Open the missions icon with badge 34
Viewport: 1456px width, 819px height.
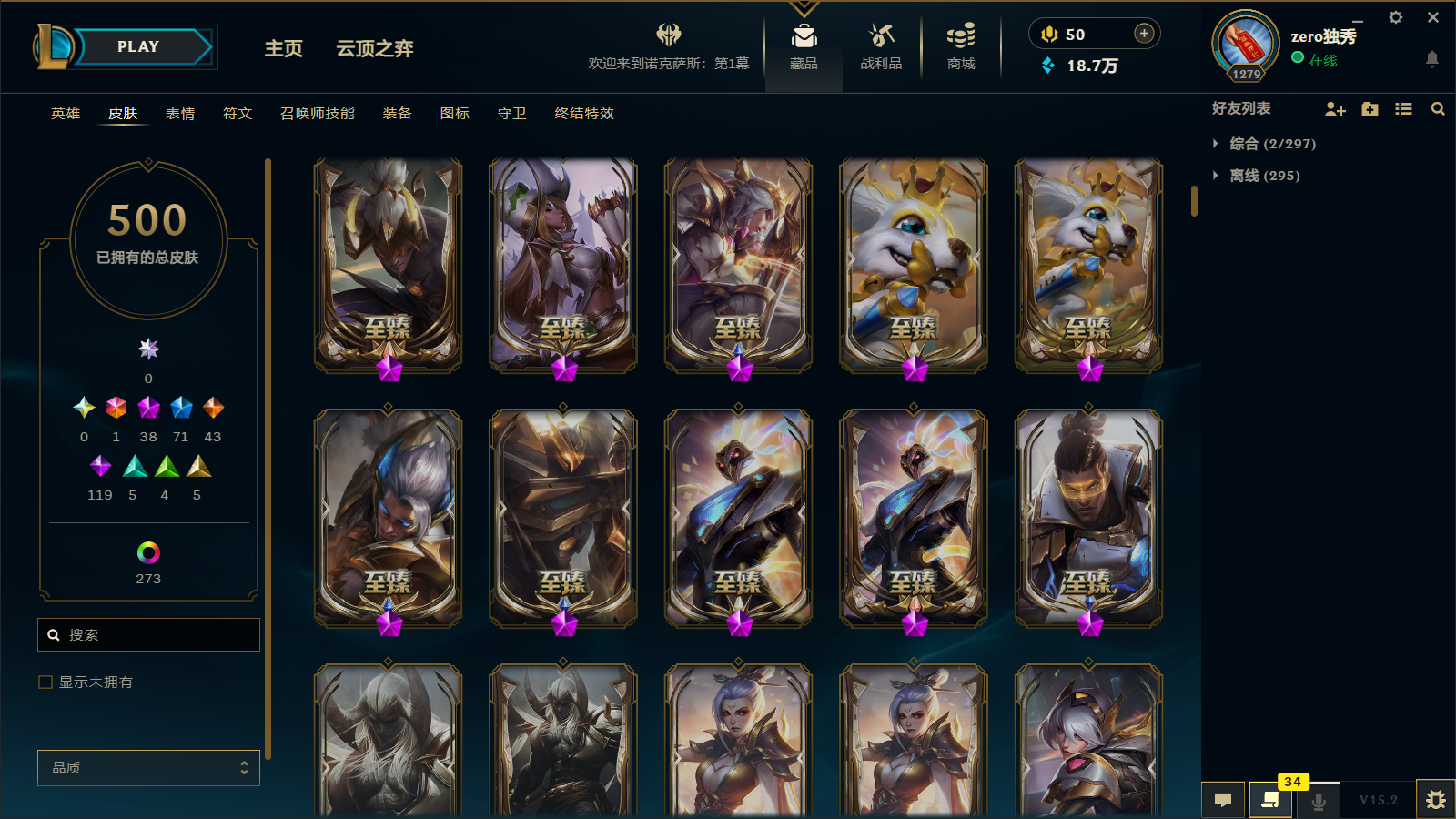click(1270, 800)
